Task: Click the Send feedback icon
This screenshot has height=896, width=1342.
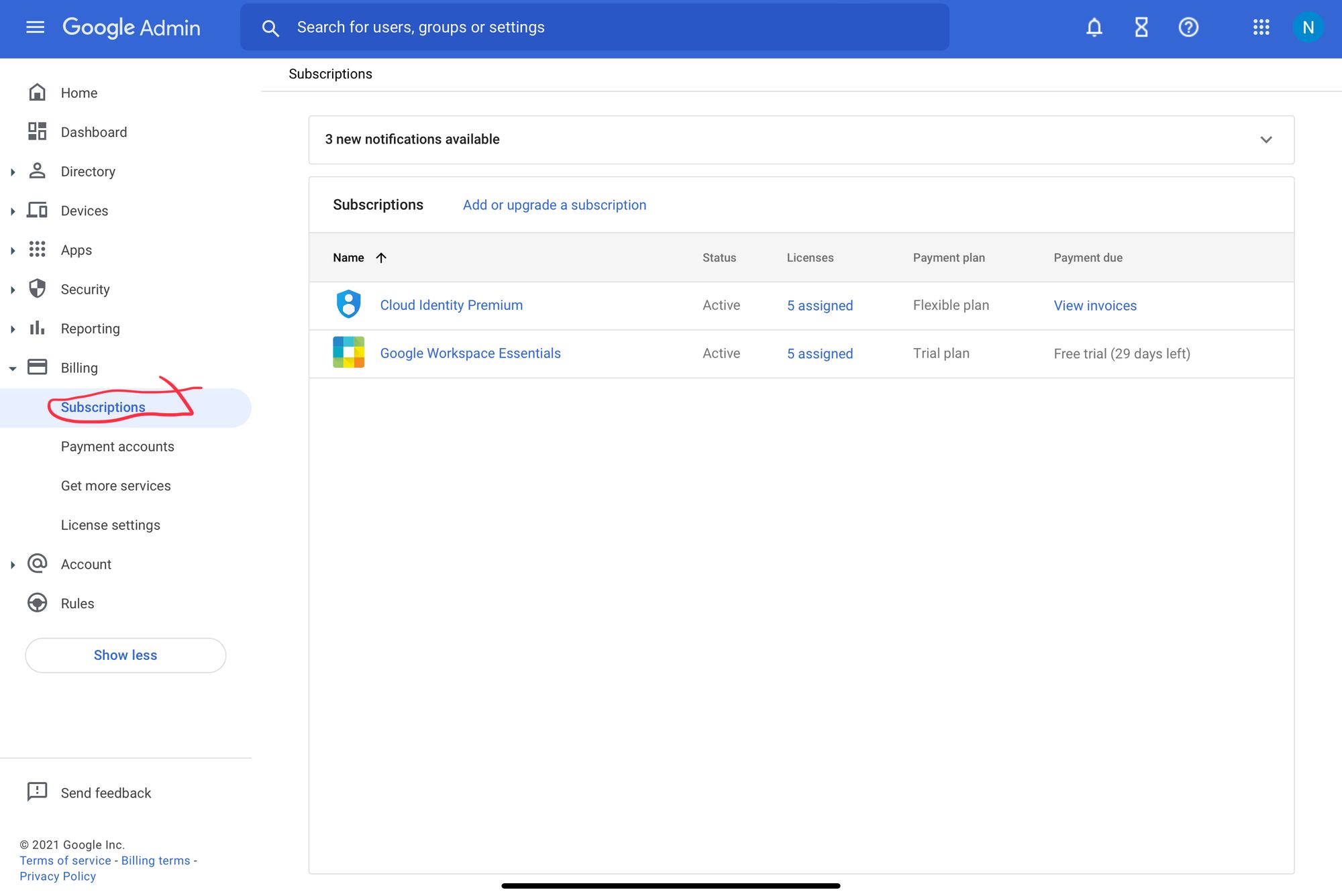Action: click(37, 792)
